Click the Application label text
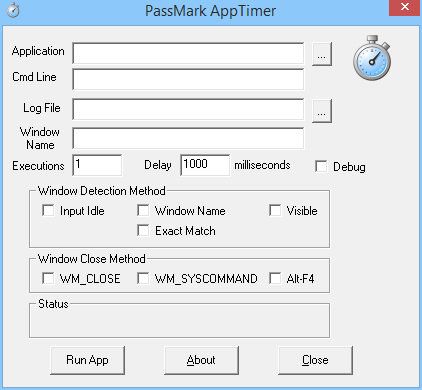This screenshot has height=390, width=422. coord(38,51)
